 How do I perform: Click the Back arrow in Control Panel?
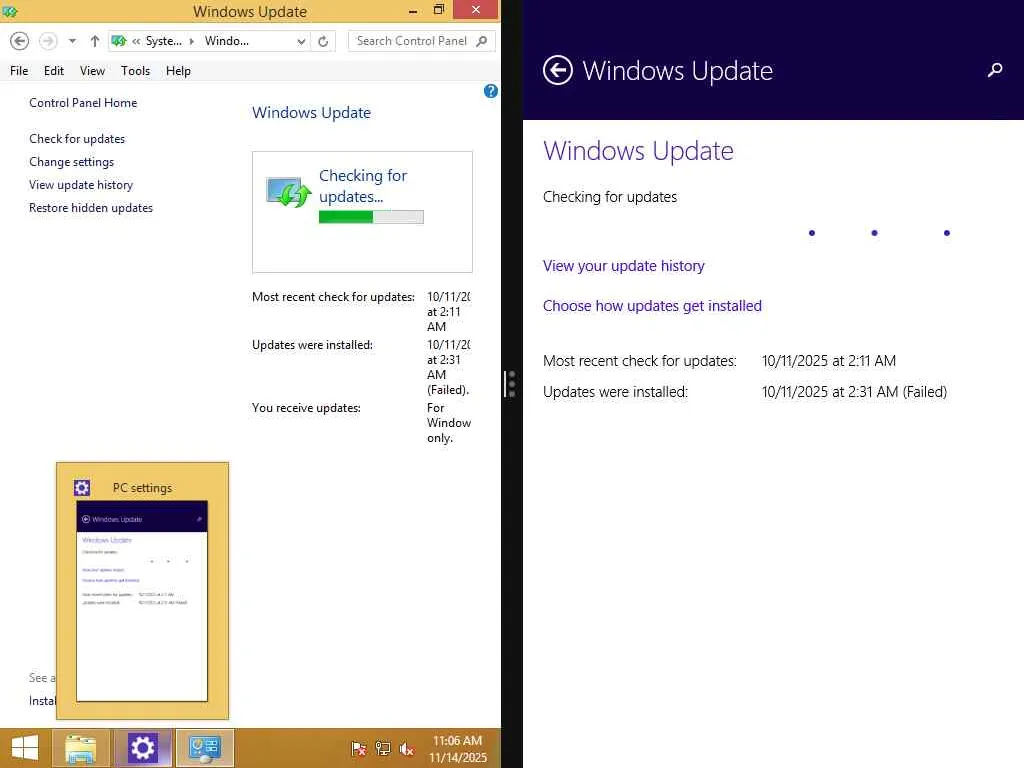coord(20,41)
